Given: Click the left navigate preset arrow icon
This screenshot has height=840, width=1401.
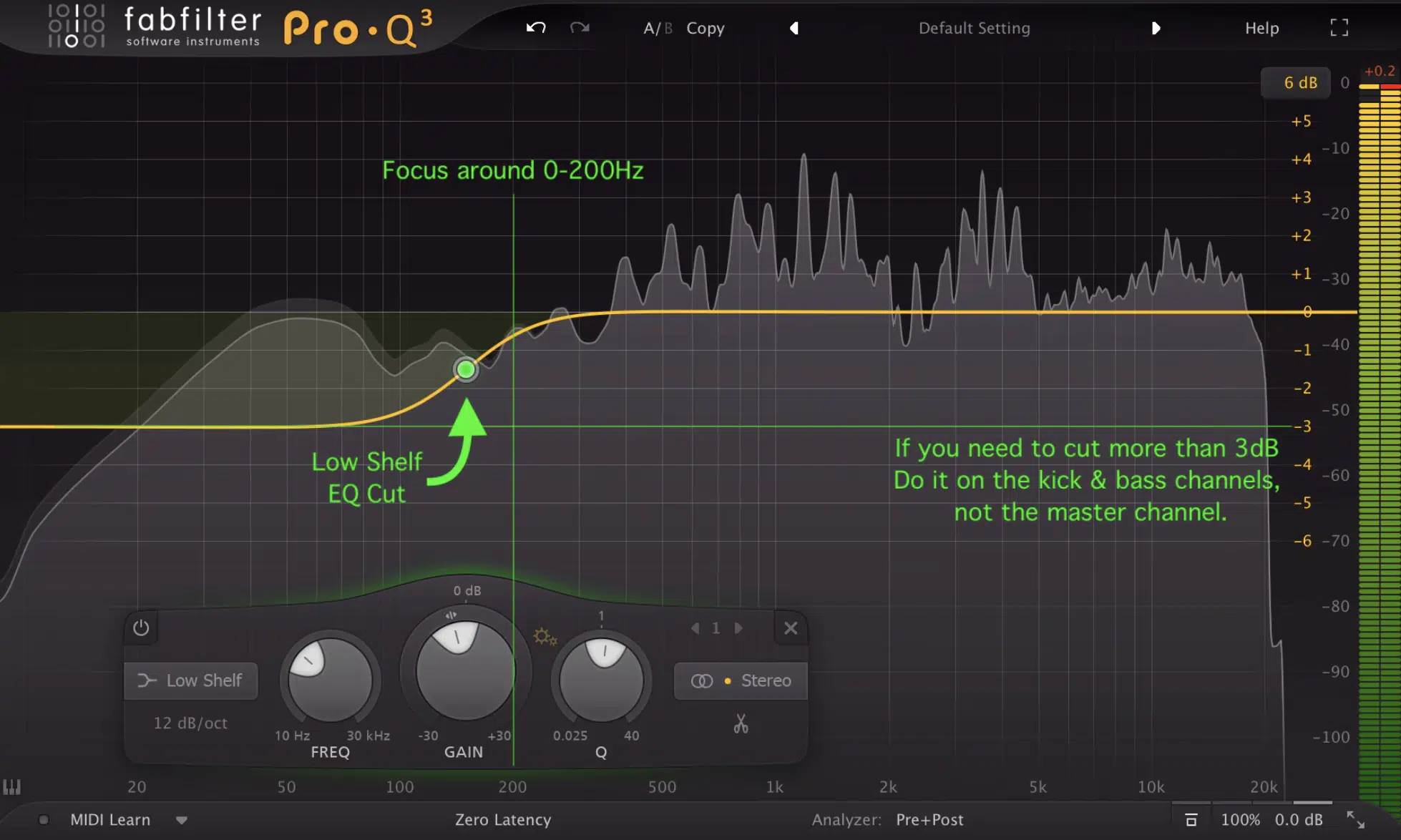Looking at the screenshot, I should click(793, 27).
